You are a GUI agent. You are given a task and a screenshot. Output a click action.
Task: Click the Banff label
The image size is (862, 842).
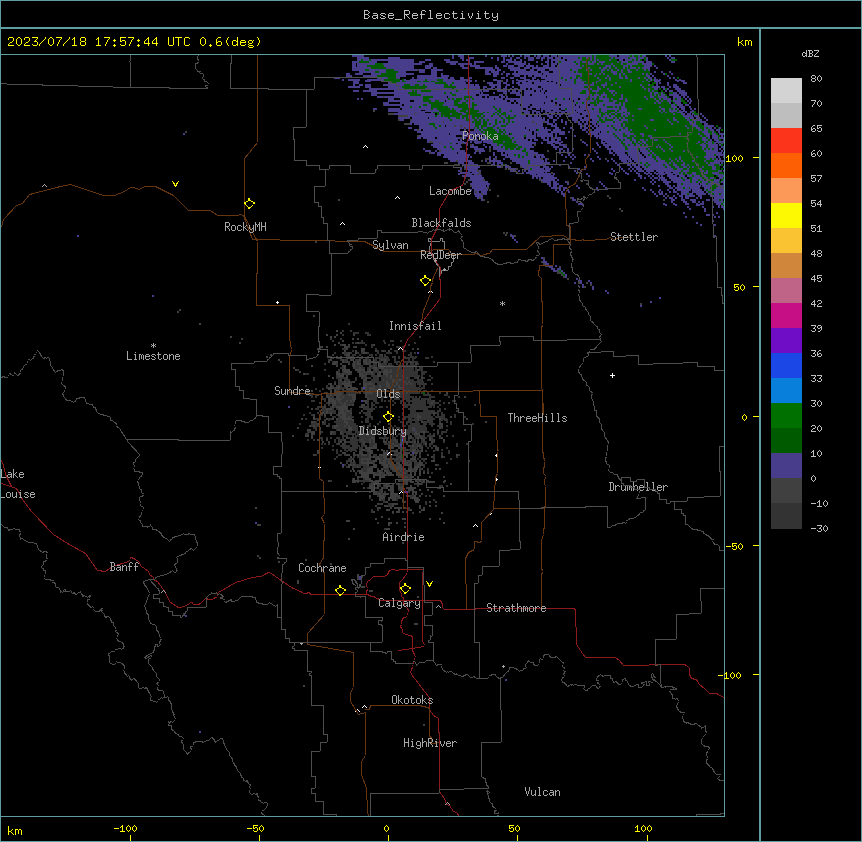124,567
